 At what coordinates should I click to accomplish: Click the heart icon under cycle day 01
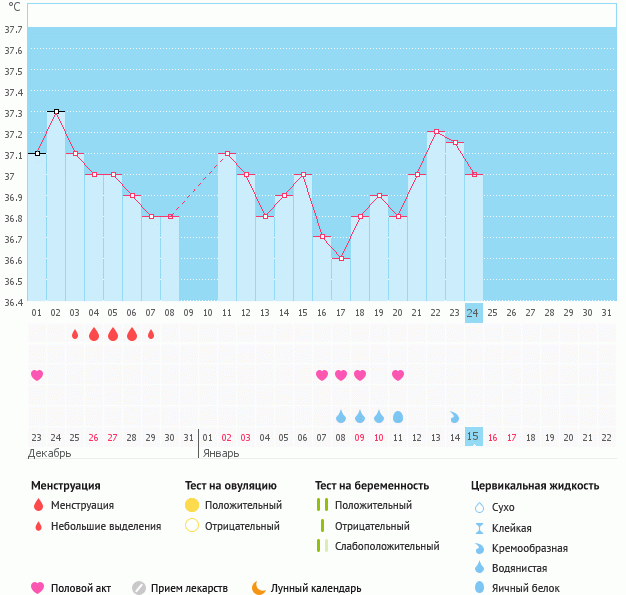37,375
